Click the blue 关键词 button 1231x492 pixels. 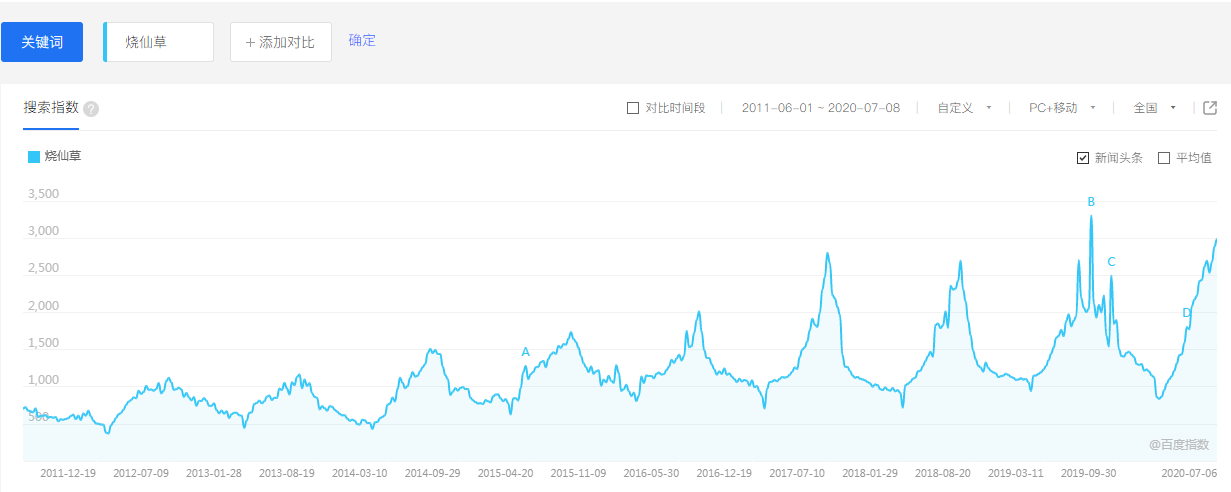pos(42,42)
